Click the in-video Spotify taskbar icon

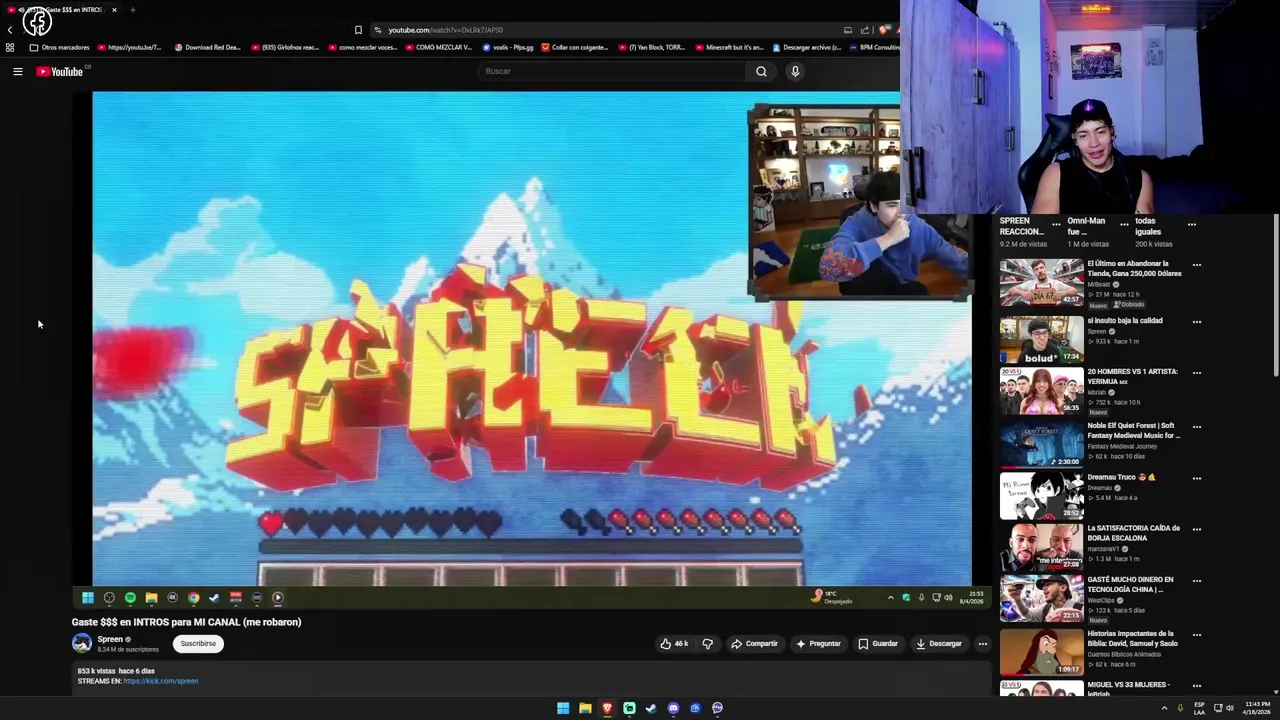130,598
